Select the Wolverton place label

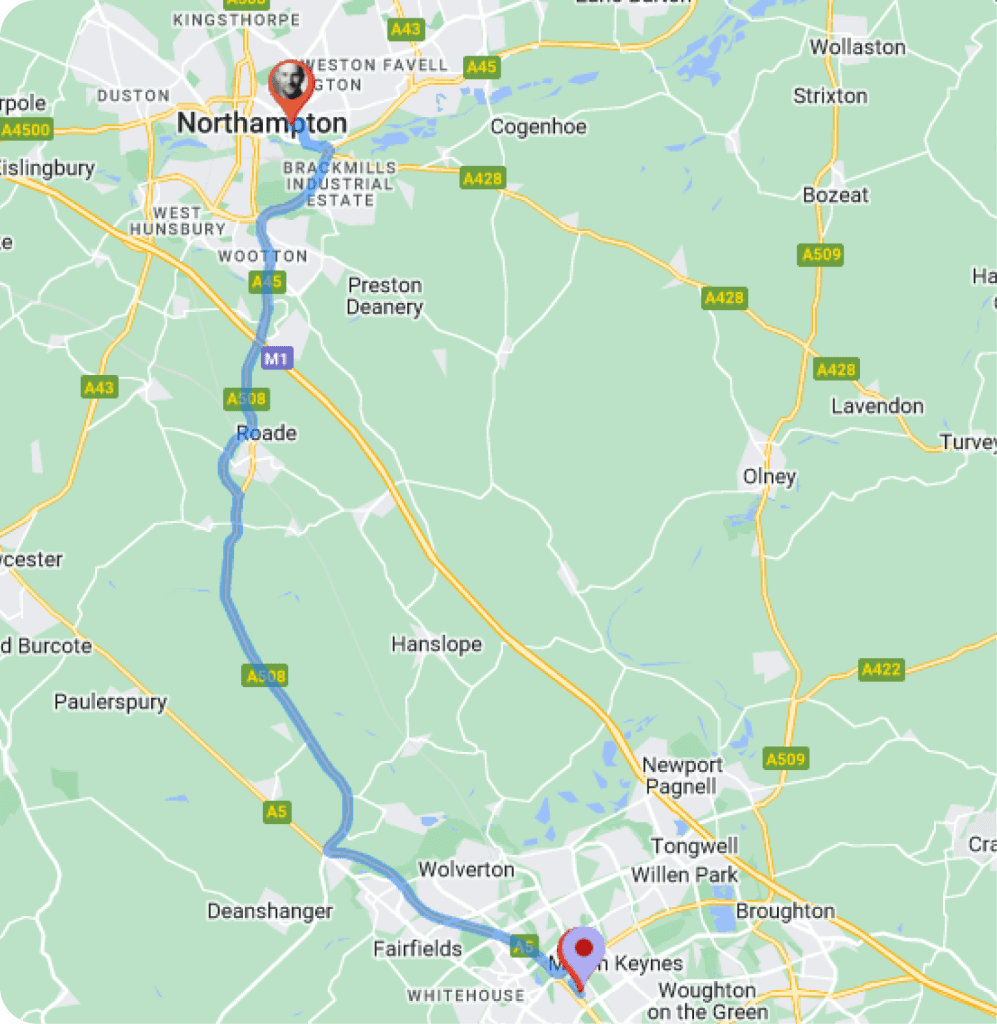coord(466,870)
